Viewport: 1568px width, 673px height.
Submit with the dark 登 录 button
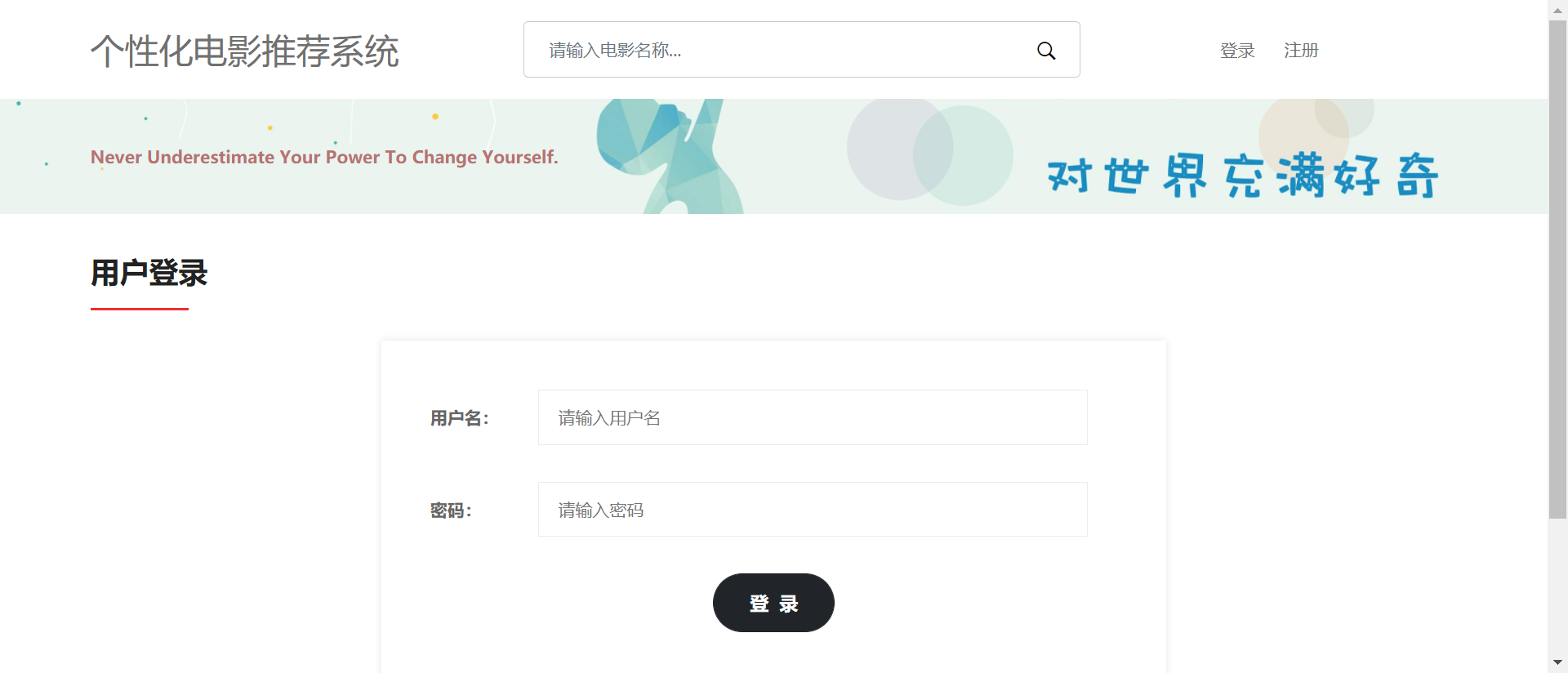(773, 603)
